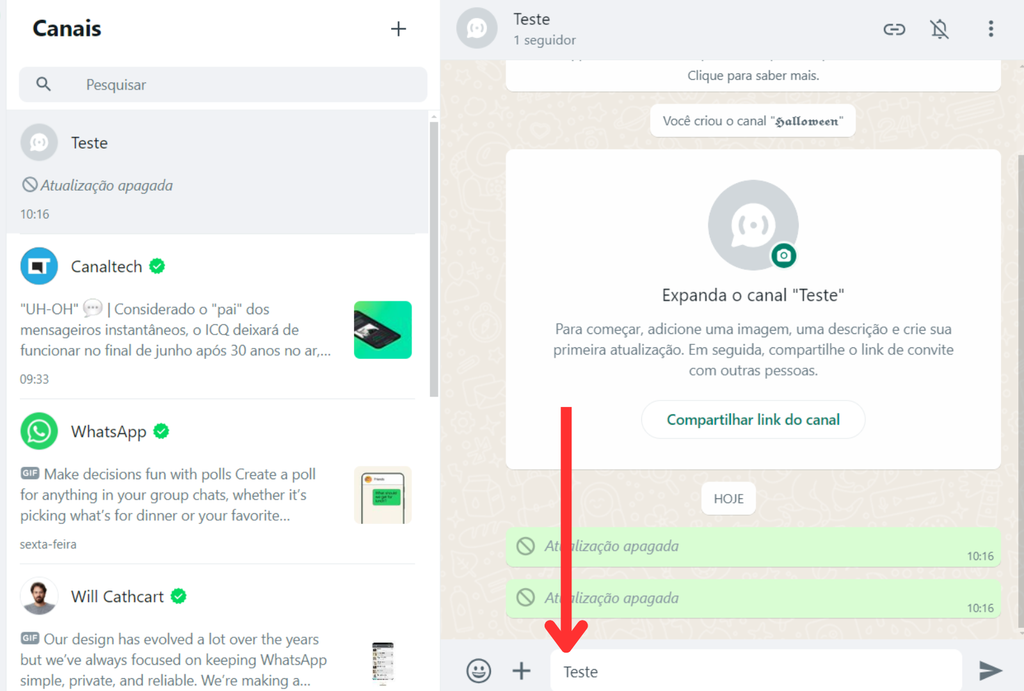Click Canaltech verified badge
Screen dimensions: 1024x691
157,266
